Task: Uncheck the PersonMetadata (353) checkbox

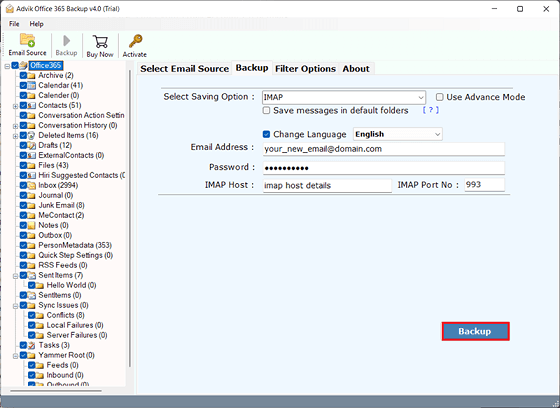Action: [x=24, y=245]
